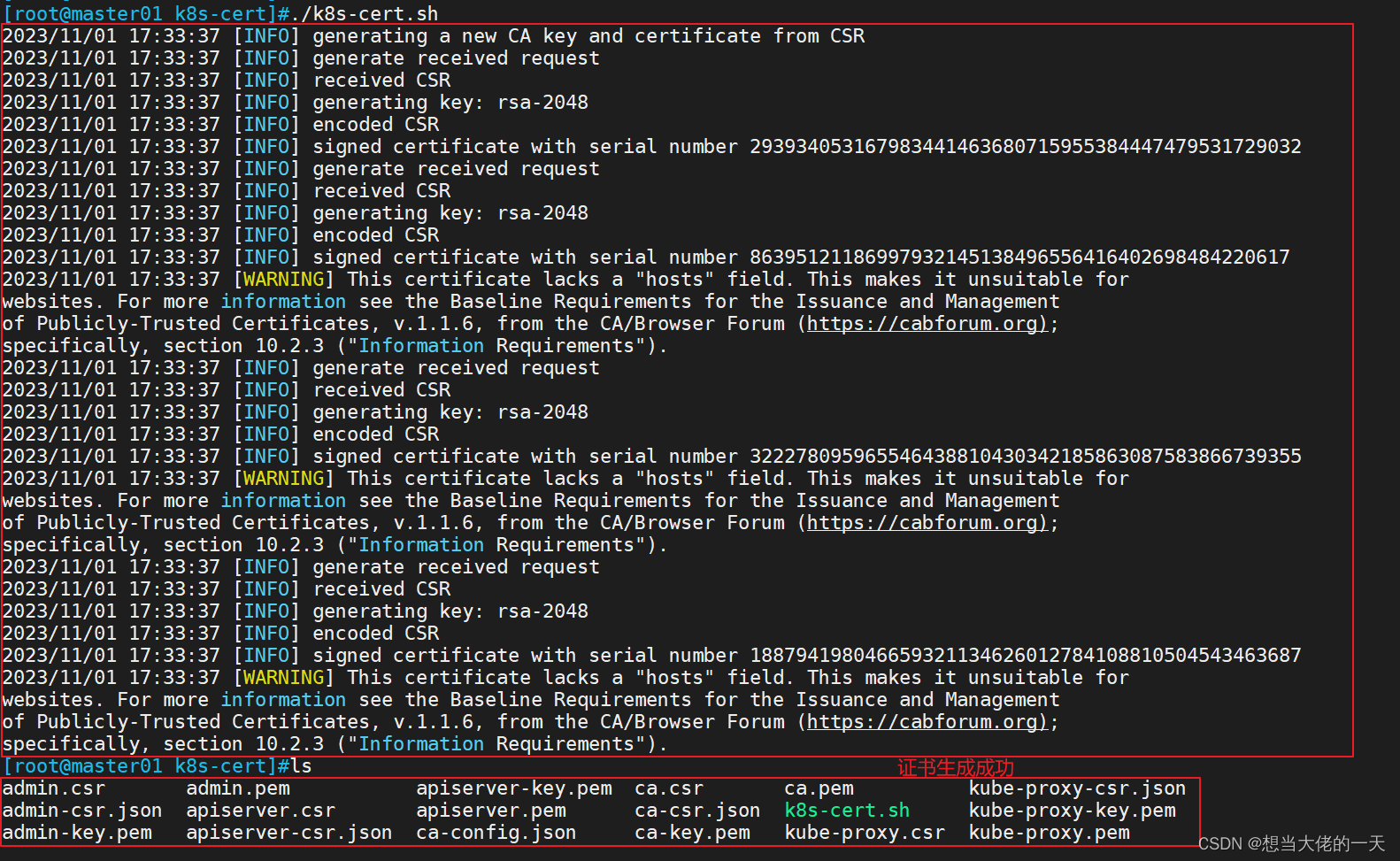The height and width of the screenshot is (861, 1400).
Task: Click the last [WARNING] tag
Action: pos(284,678)
